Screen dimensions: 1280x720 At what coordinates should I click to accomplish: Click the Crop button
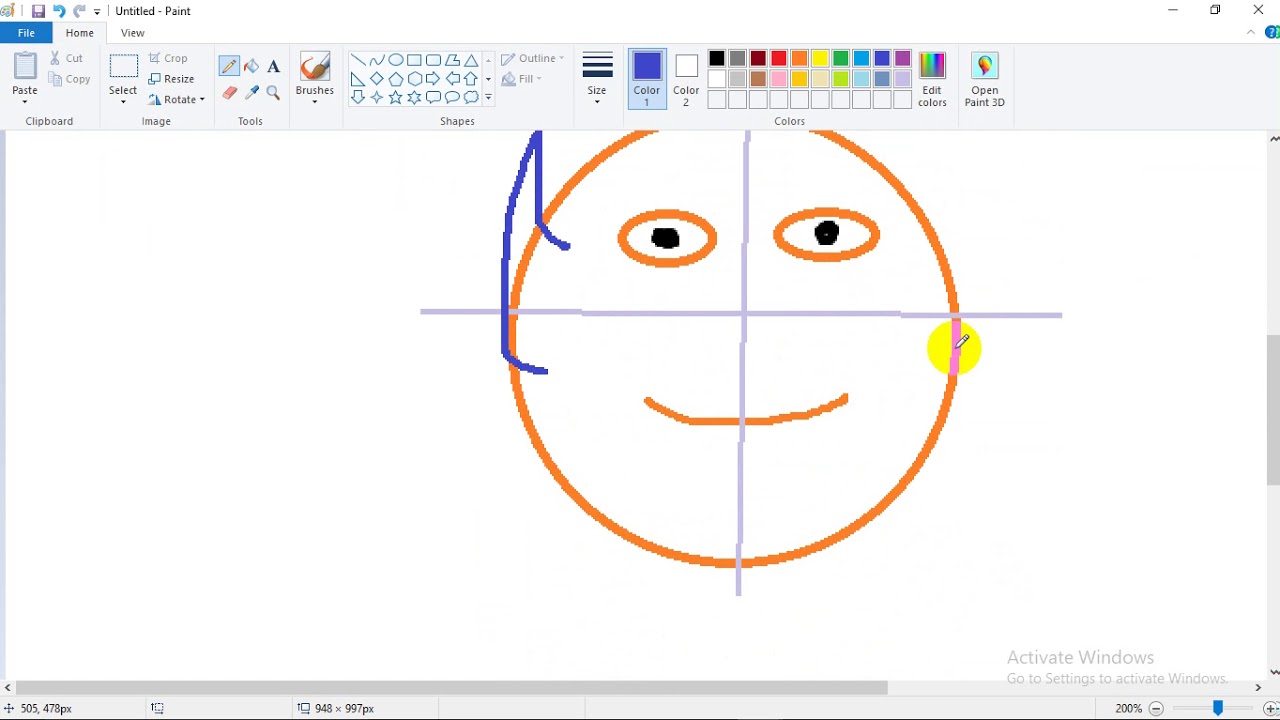(x=168, y=58)
